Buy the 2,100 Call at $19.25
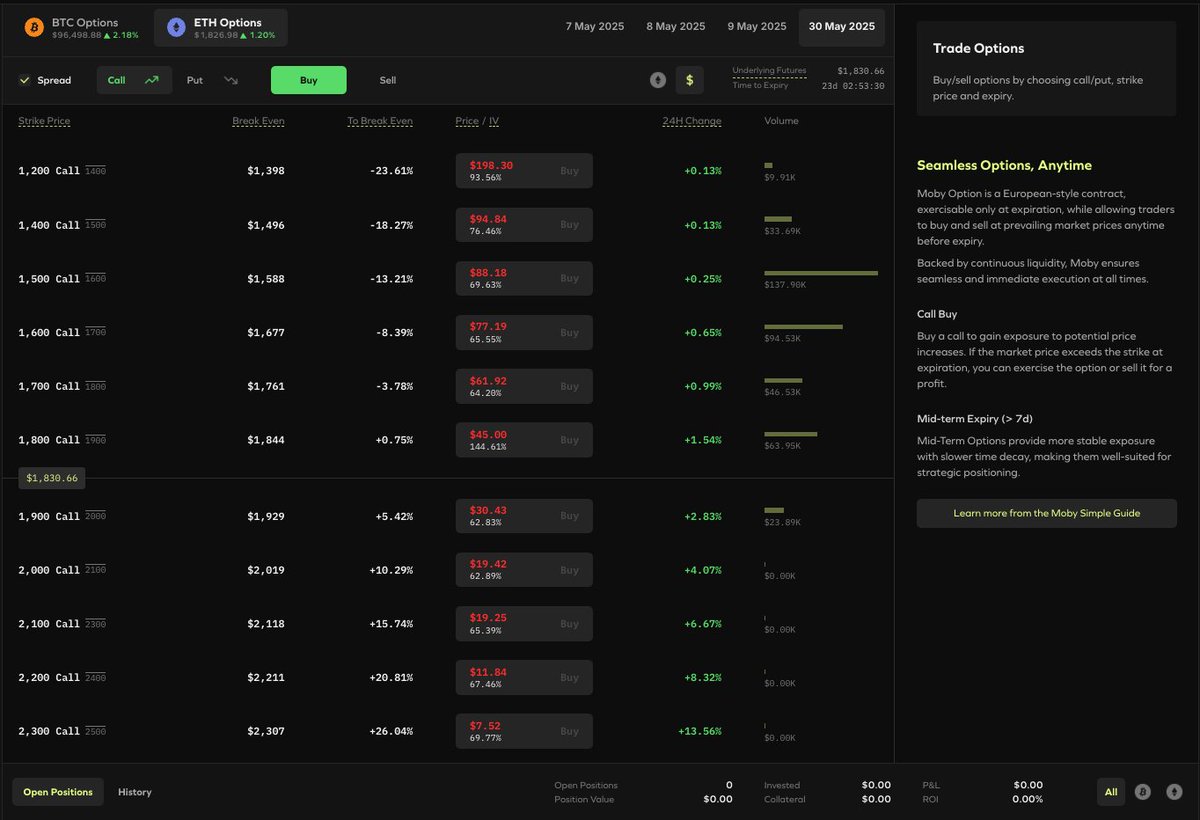Image resolution: width=1200 pixels, height=820 pixels. click(x=524, y=624)
